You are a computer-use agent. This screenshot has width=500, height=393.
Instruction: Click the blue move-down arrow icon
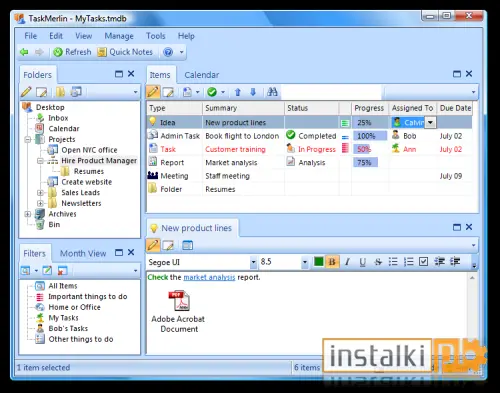(x=253, y=92)
